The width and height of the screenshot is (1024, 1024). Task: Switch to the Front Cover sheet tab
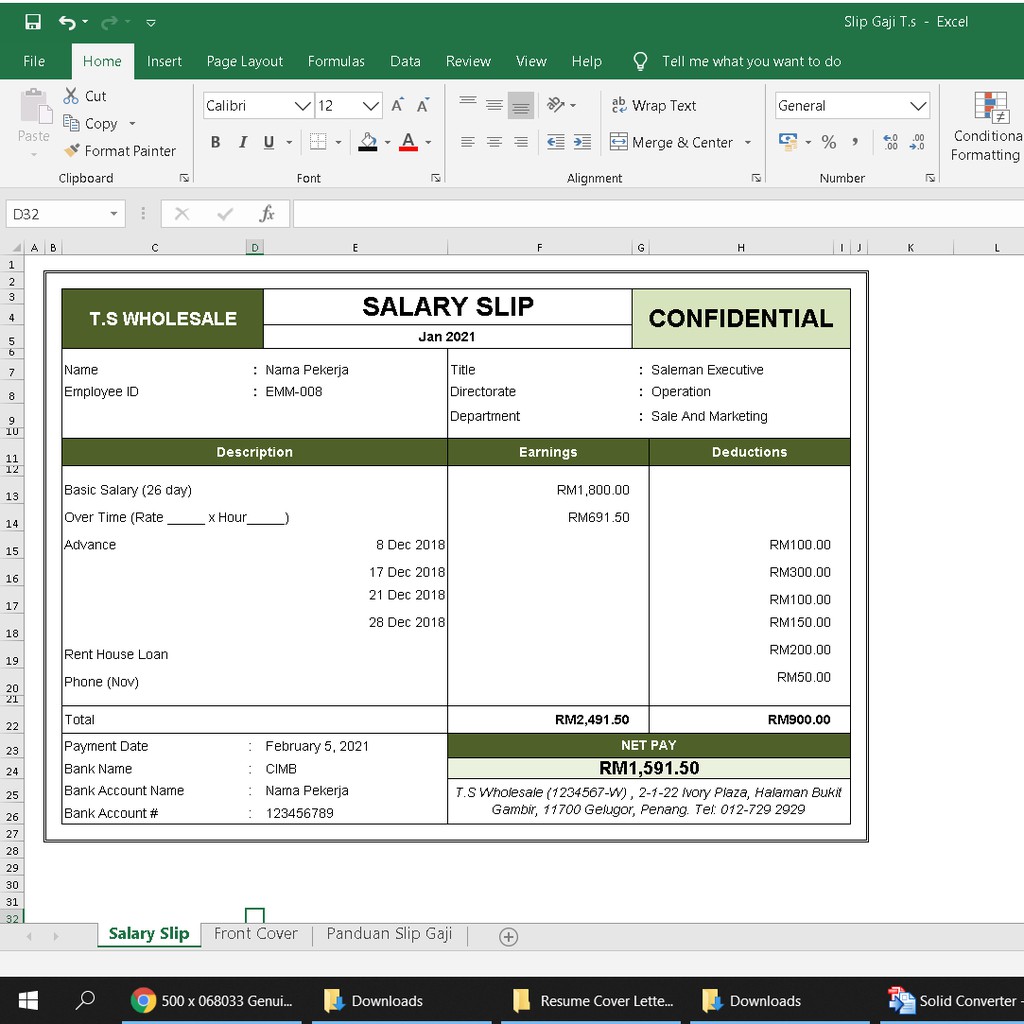(256, 934)
